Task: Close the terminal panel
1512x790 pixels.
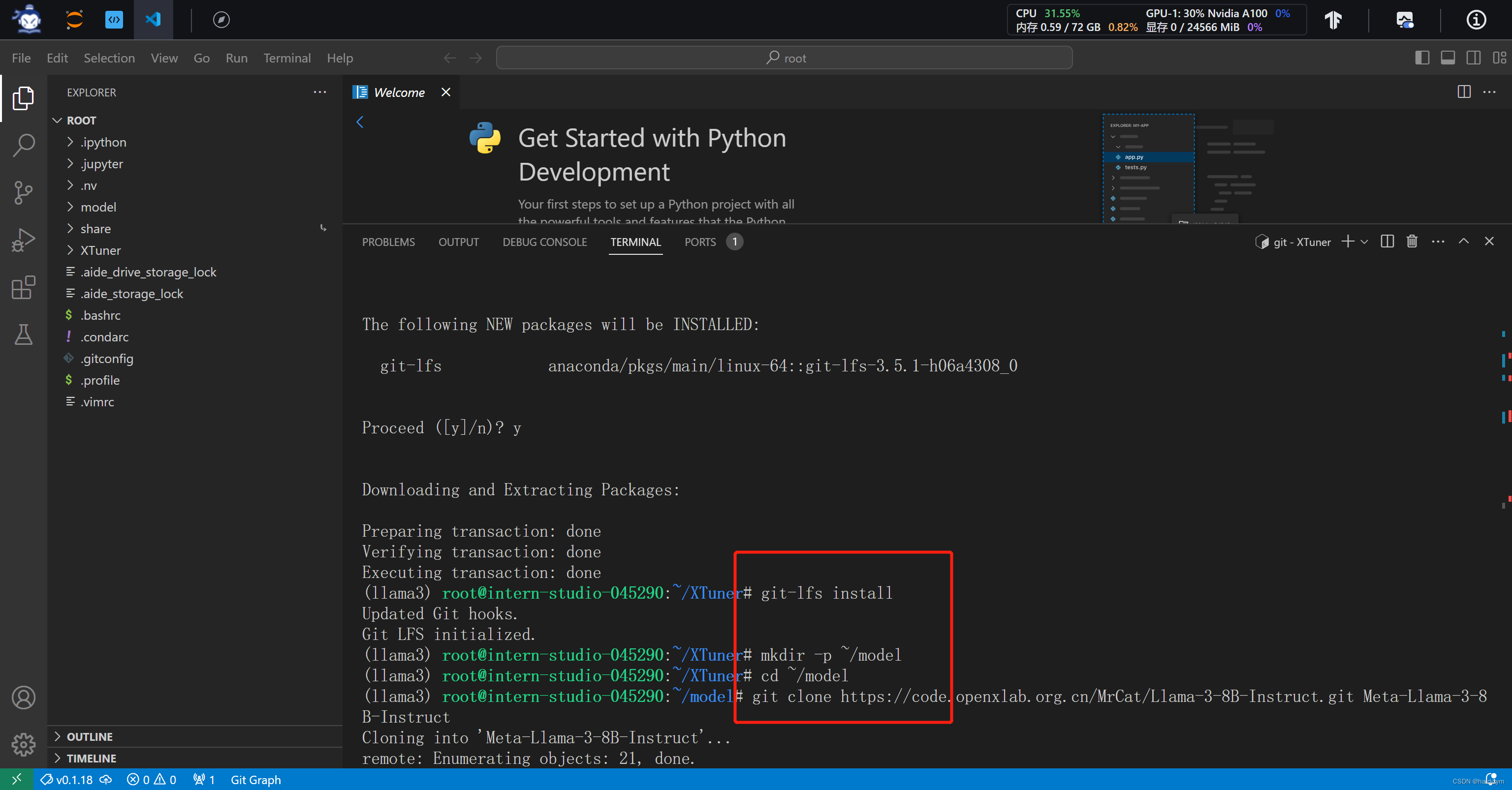Action: 1489,242
